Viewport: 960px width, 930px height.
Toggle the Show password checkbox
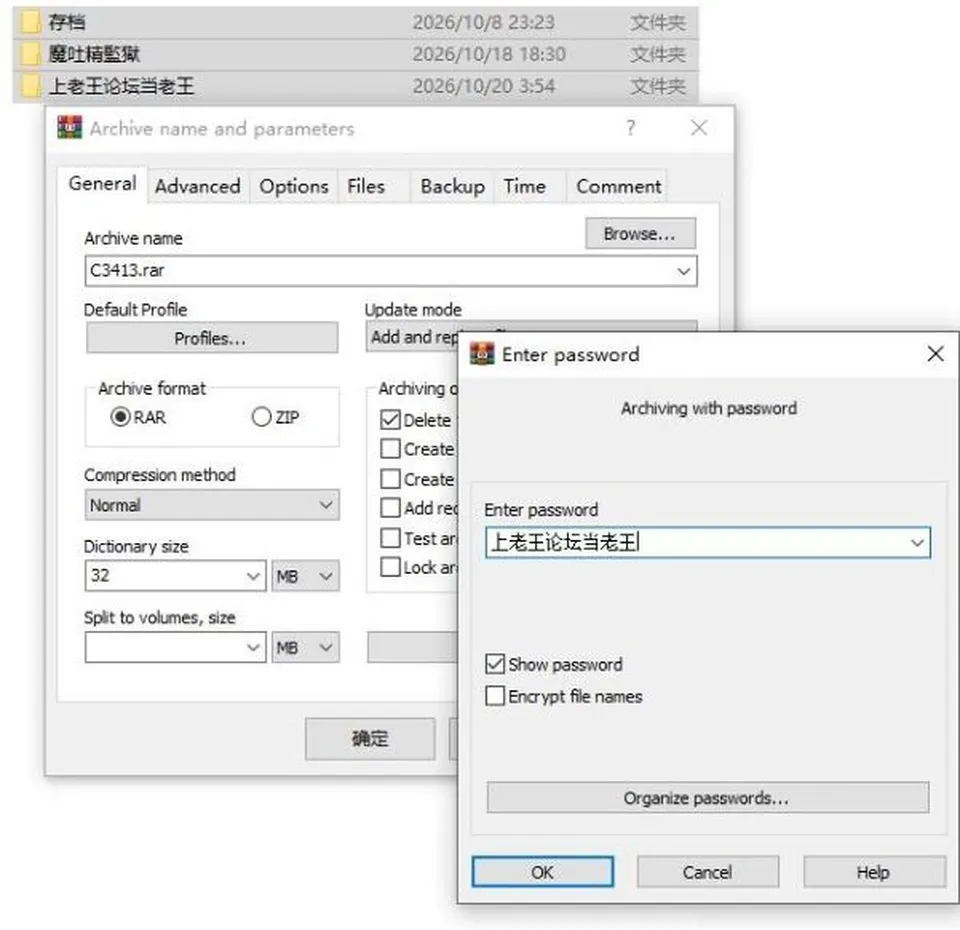pyautogui.click(x=495, y=664)
